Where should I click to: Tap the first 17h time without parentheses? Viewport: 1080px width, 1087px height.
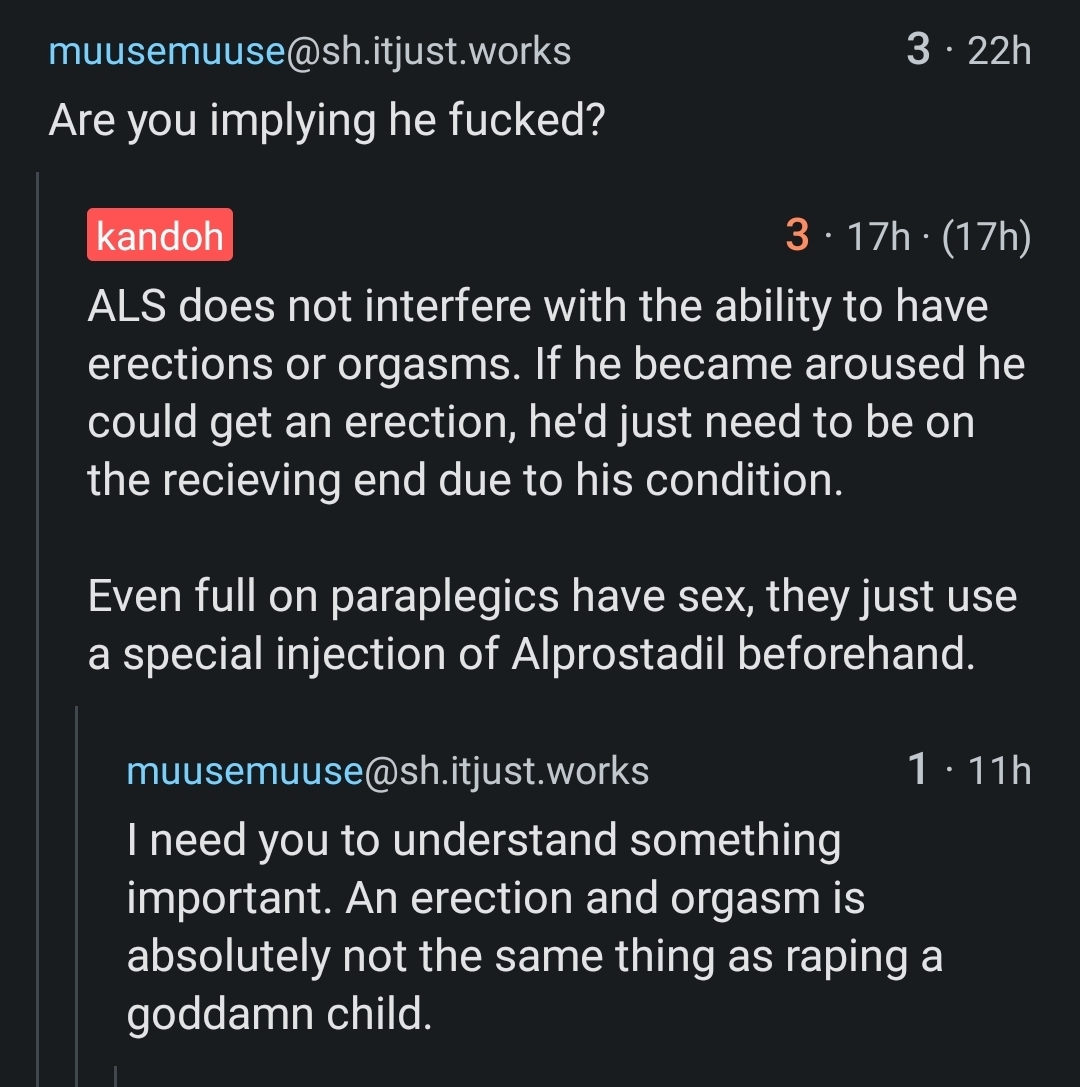tap(879, 237)
